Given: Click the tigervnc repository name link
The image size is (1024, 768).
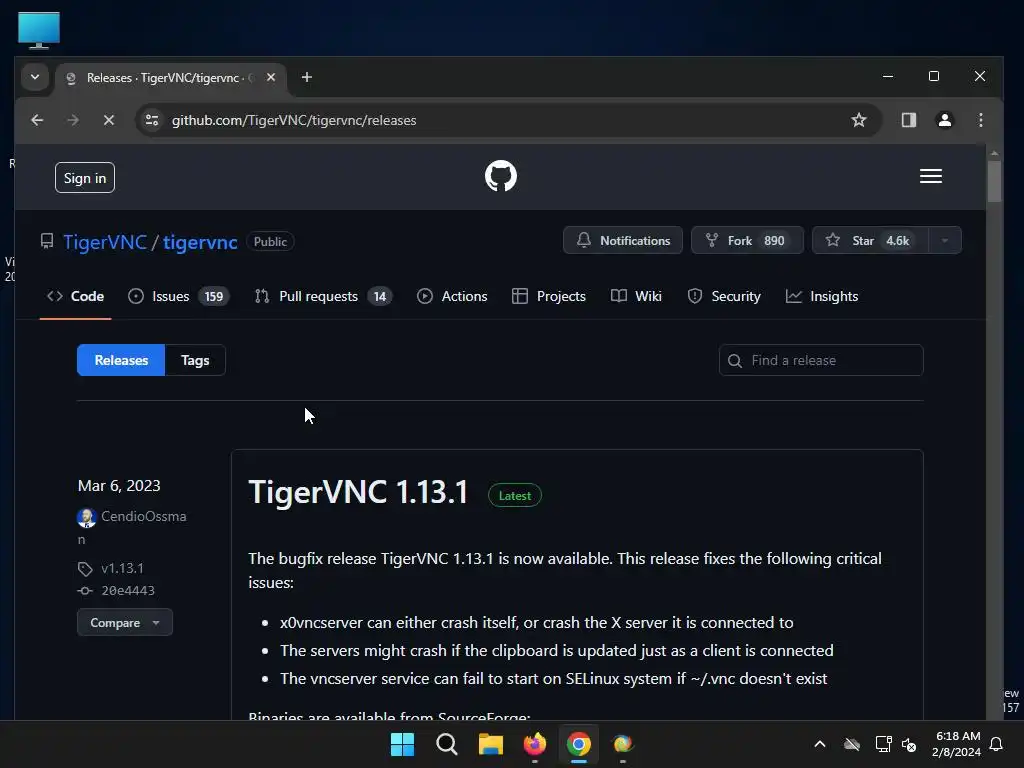Looking at the screenshot, I should 200,242.
